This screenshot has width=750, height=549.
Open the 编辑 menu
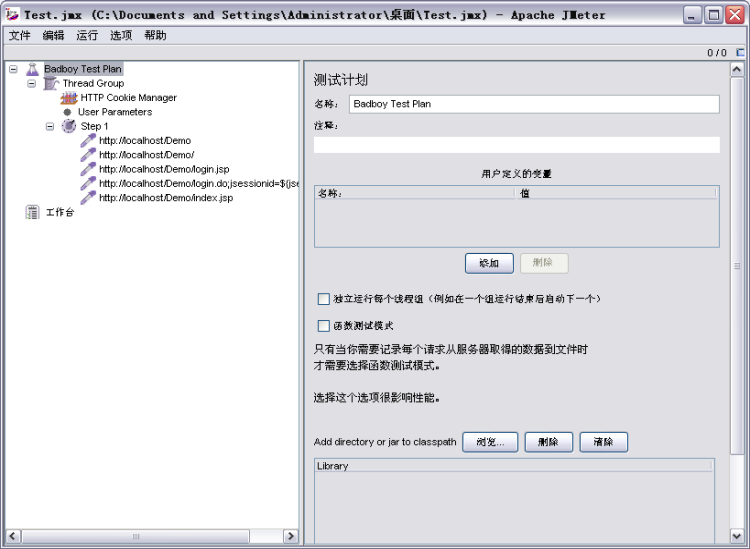(x=53, y=35)
